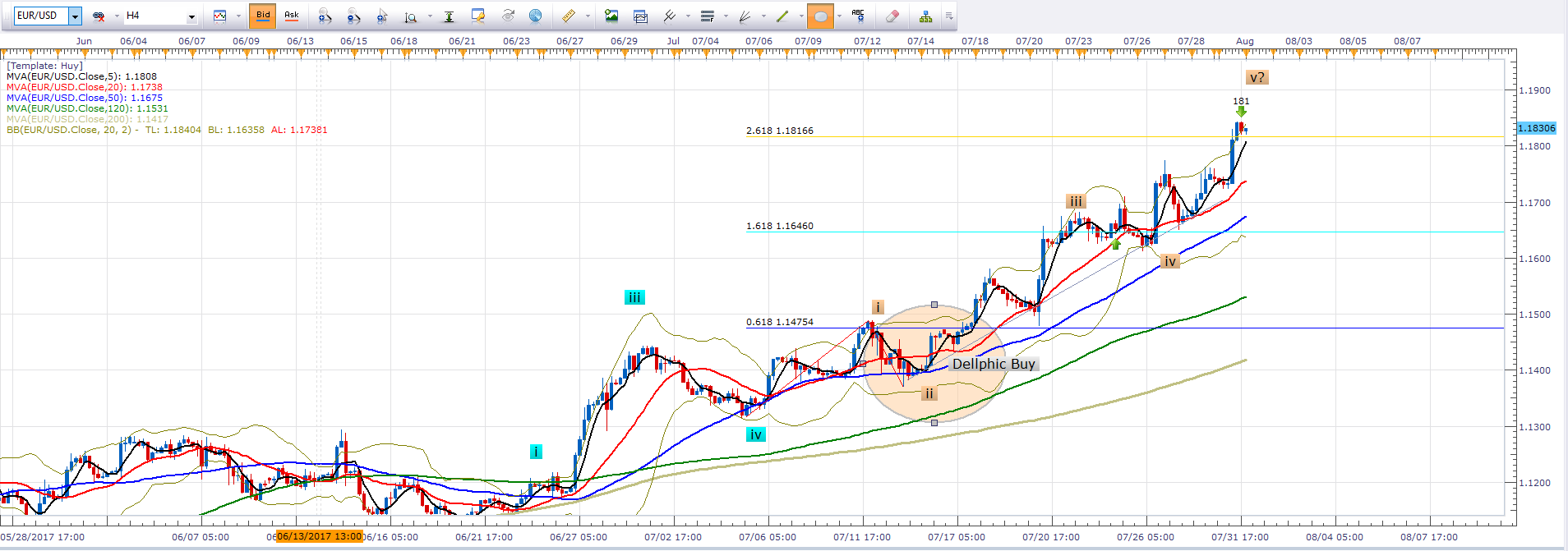Click the ABC add text label tool
The image size is (1568, 551).
click(x=858, y=16)
